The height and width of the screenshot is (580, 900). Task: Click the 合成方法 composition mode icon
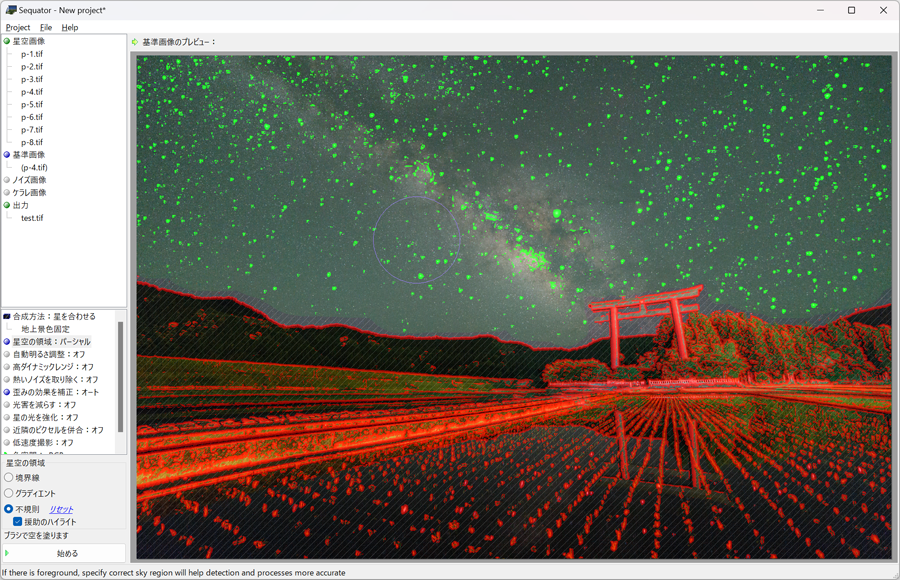tap(7, 316)
